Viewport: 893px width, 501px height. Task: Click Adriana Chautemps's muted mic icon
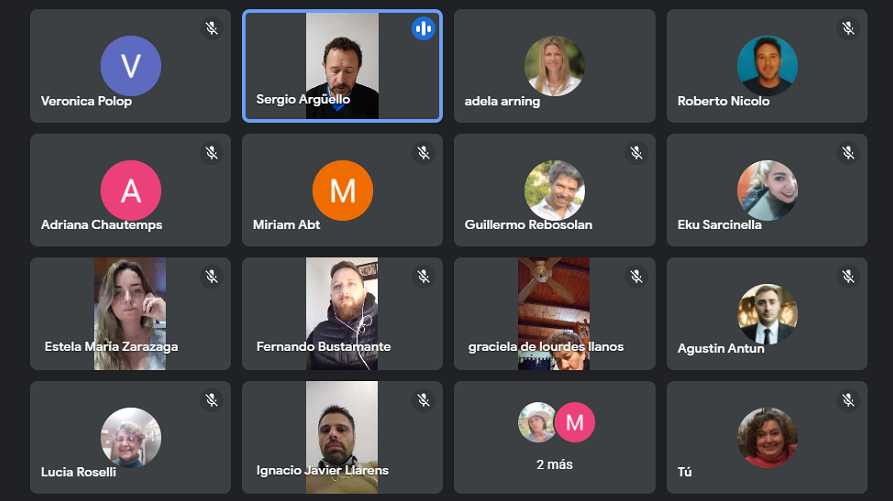[x=211, y=152]
